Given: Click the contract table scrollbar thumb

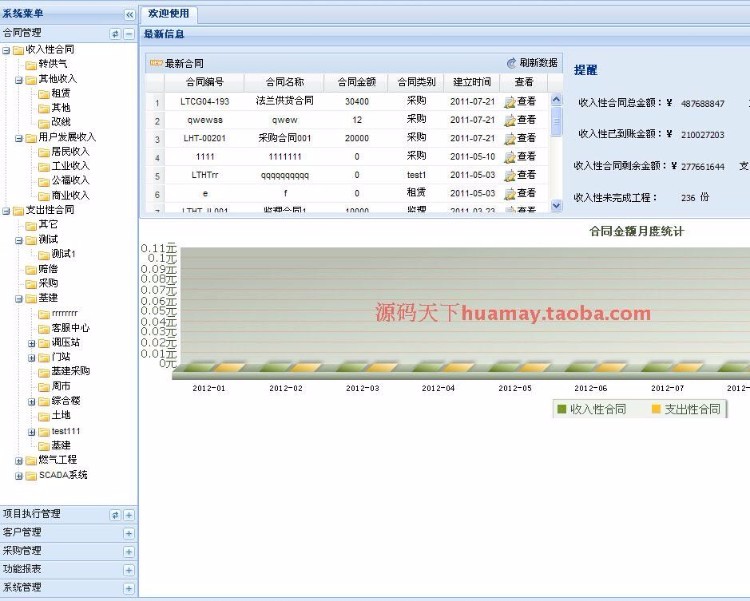Looking at the screenshot, I should pos(556,122).
